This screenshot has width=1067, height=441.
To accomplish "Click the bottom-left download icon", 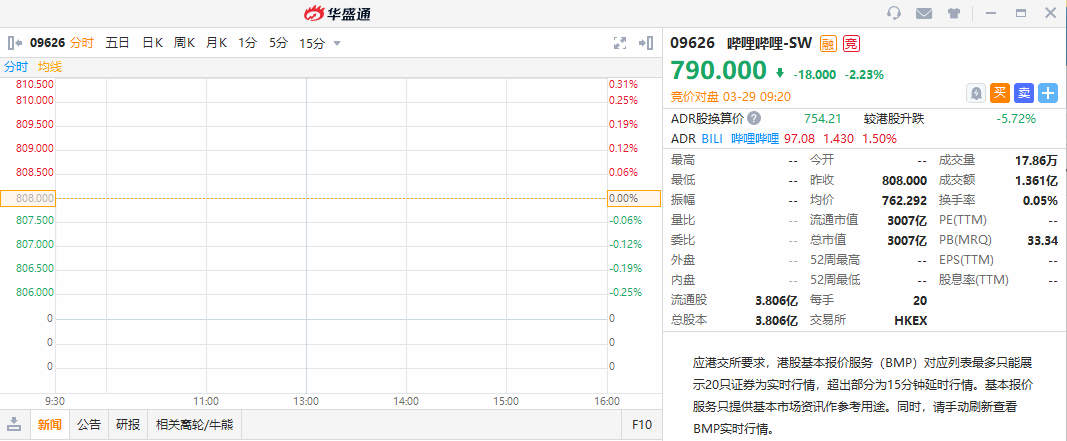I will (15, 424).
